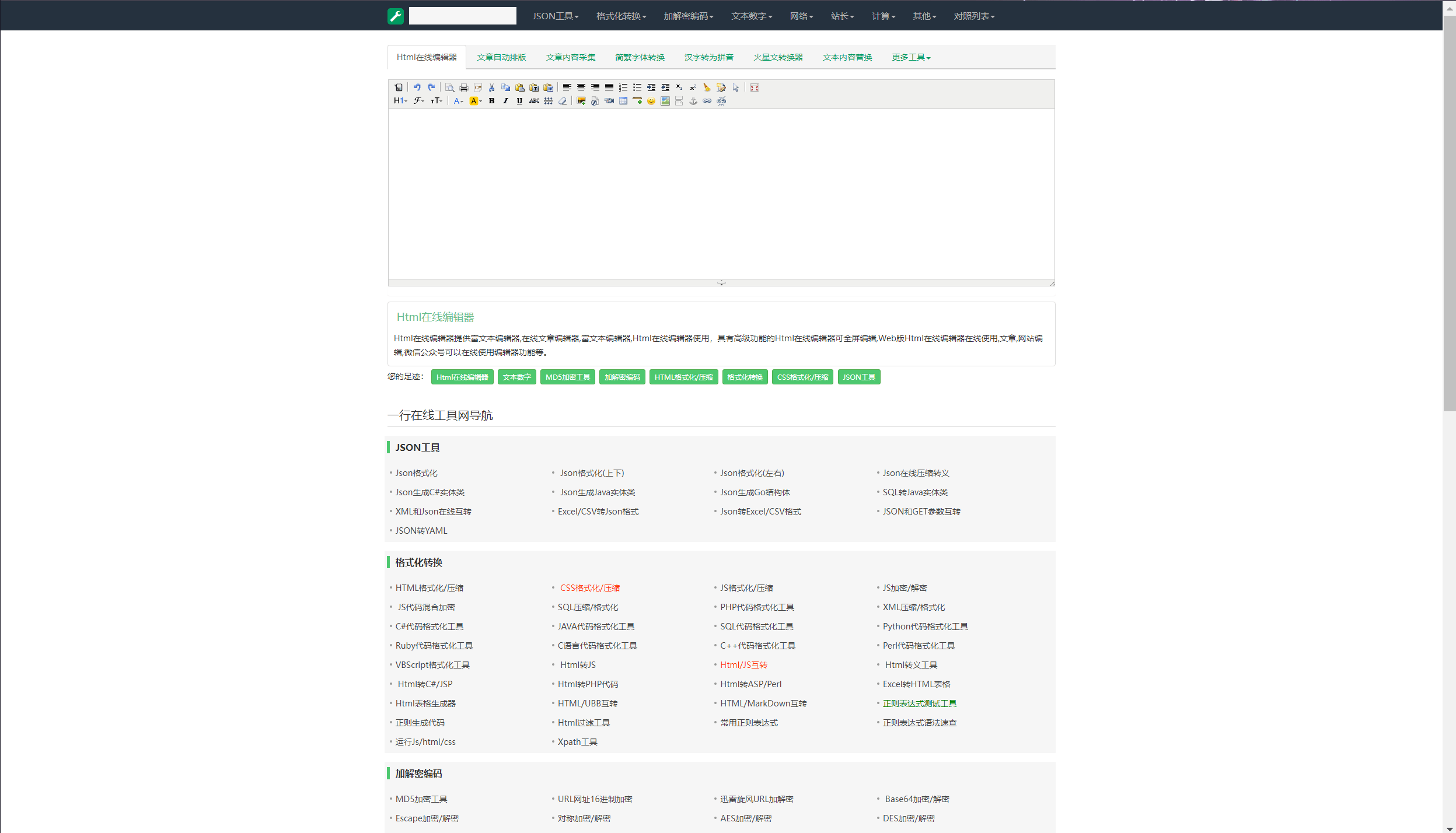Open the text color picker
Screen dimensions: 1456x833
459,101
